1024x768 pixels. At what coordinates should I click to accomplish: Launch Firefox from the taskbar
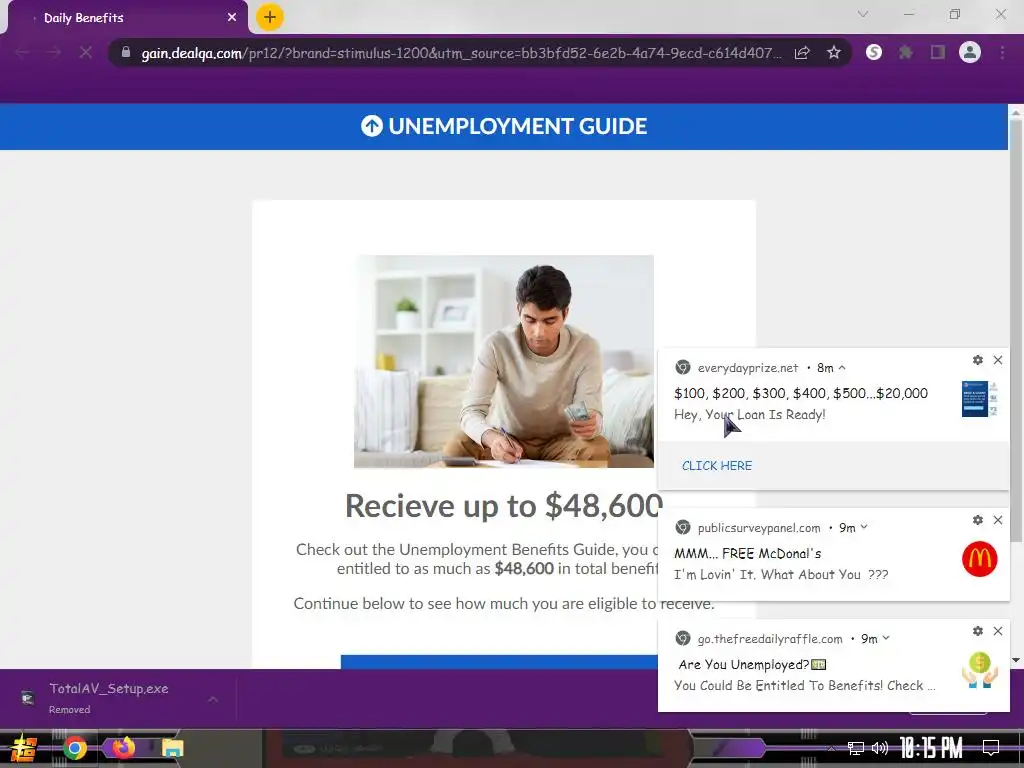click(123, 747)
